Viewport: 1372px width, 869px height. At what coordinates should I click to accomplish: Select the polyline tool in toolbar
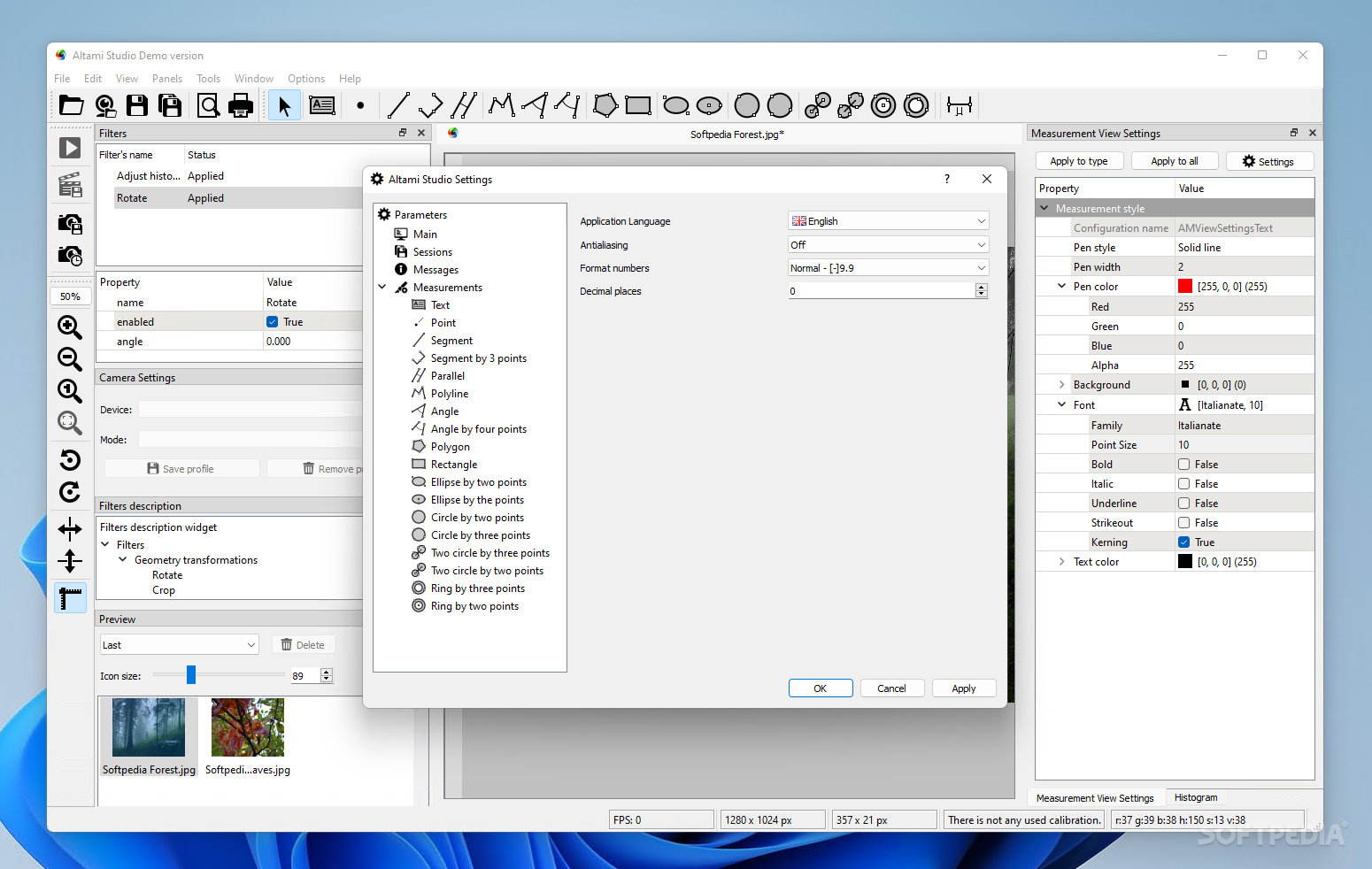pos(502,105)
